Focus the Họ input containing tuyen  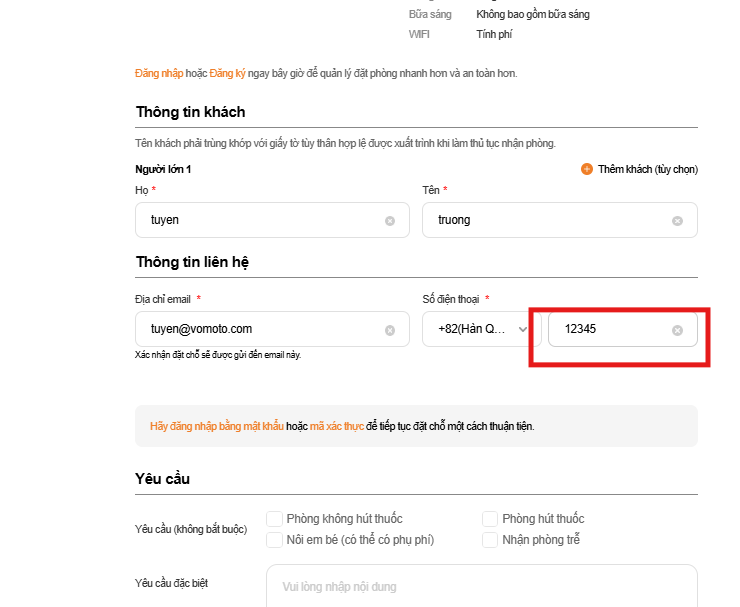pos(260,220)
